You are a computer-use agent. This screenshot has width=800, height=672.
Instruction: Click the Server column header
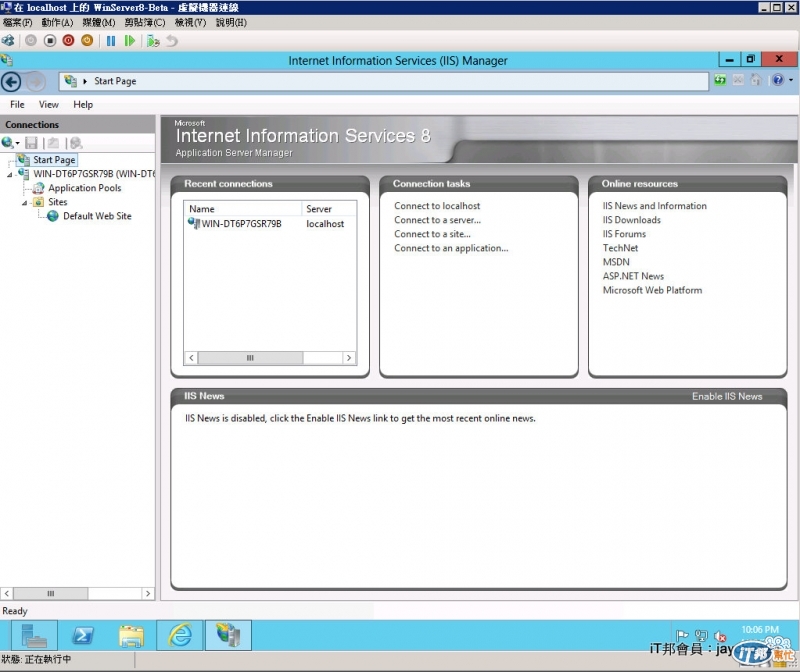(x=329, y=209)
